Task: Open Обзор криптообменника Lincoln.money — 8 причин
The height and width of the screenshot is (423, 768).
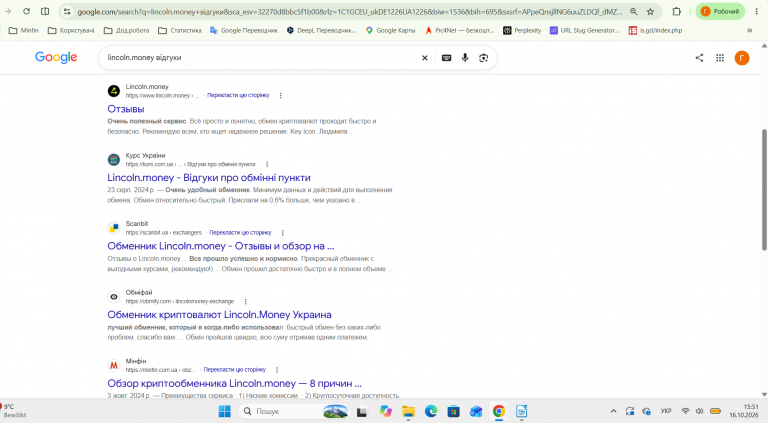Action: pos(234,383)
